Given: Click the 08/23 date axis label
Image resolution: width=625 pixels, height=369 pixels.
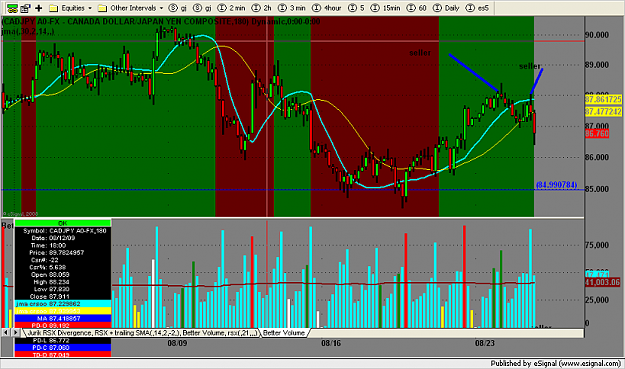Looking at the screenshot, I should pyautogui.click(x=484, y=343).
